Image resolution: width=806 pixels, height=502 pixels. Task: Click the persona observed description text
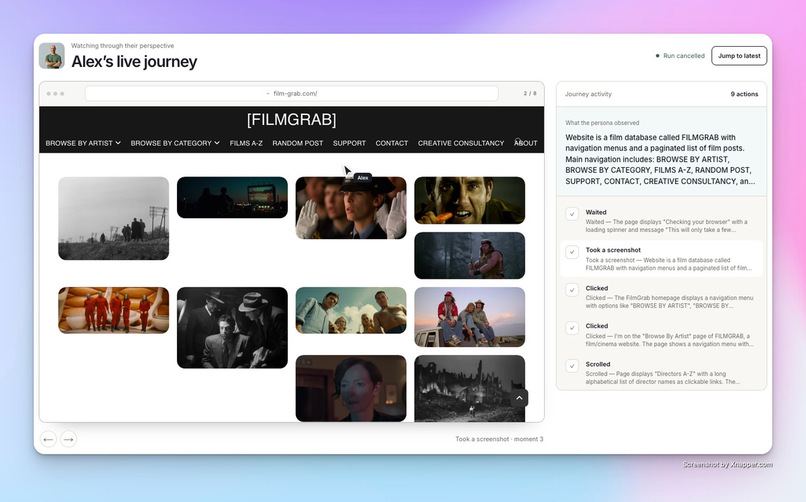pos(660,159)
